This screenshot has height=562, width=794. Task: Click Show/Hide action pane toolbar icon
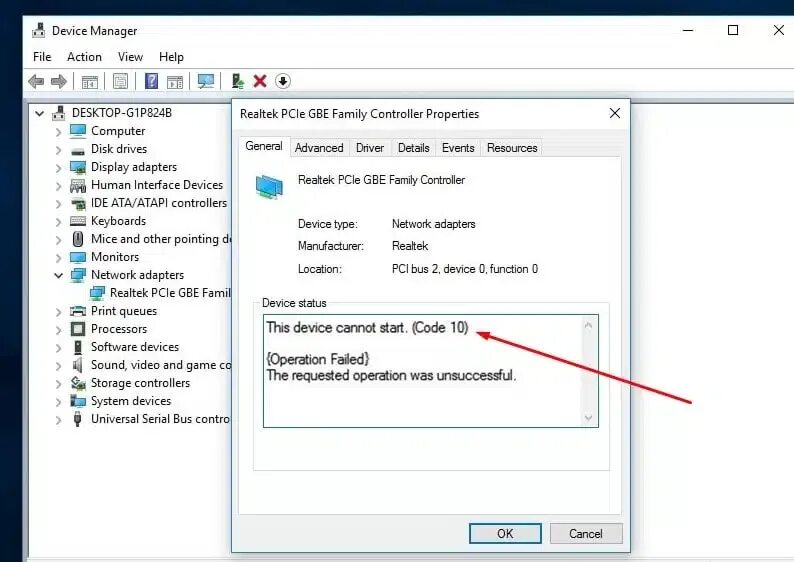point(175,81)
